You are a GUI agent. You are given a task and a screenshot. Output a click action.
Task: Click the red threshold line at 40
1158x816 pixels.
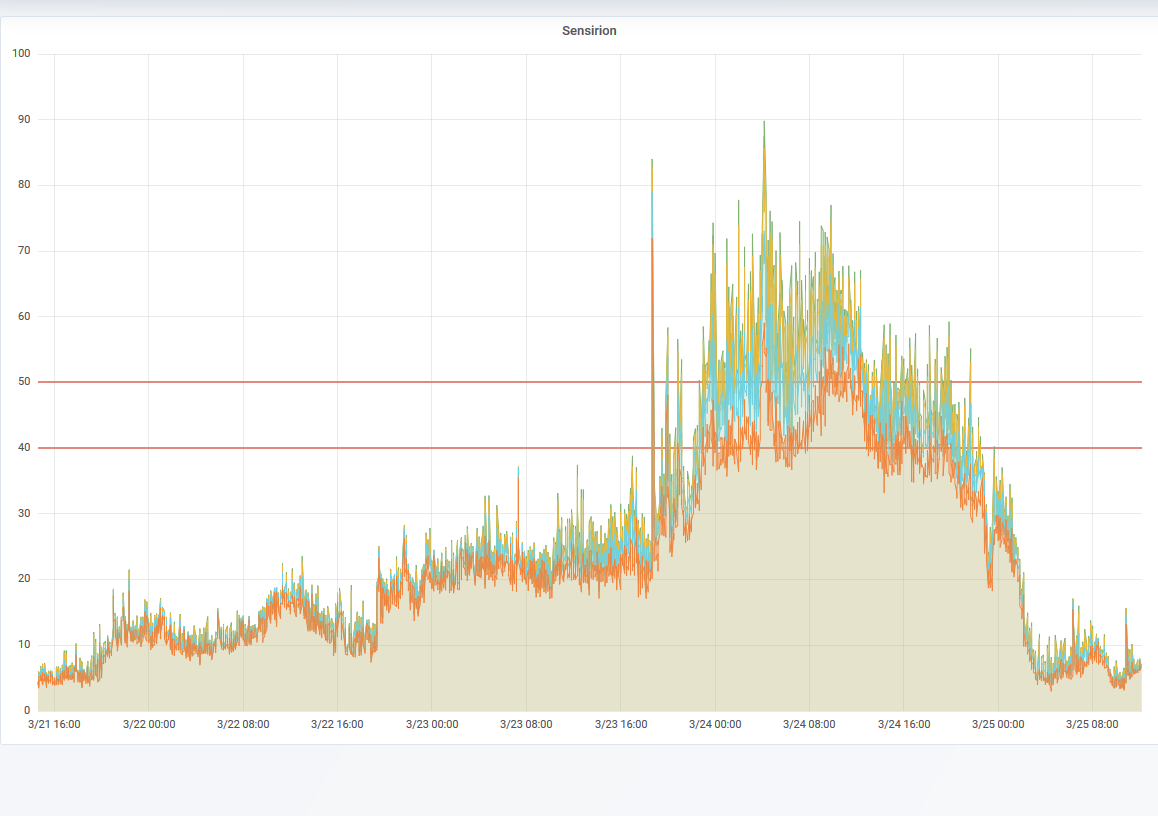pyautogui.click(x=589, y=448)
